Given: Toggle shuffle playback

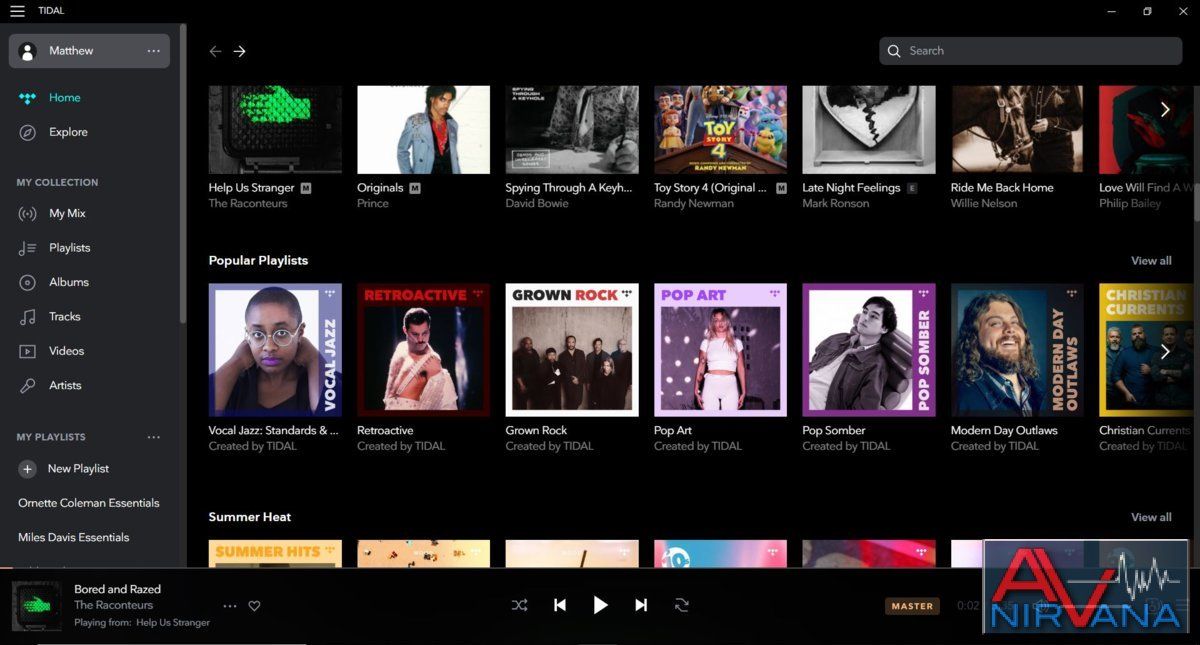Looking at the screenshot, I should tap(520, 605).
